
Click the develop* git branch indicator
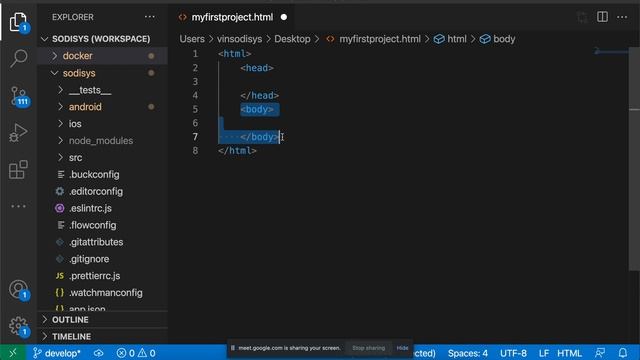[57, 353]
